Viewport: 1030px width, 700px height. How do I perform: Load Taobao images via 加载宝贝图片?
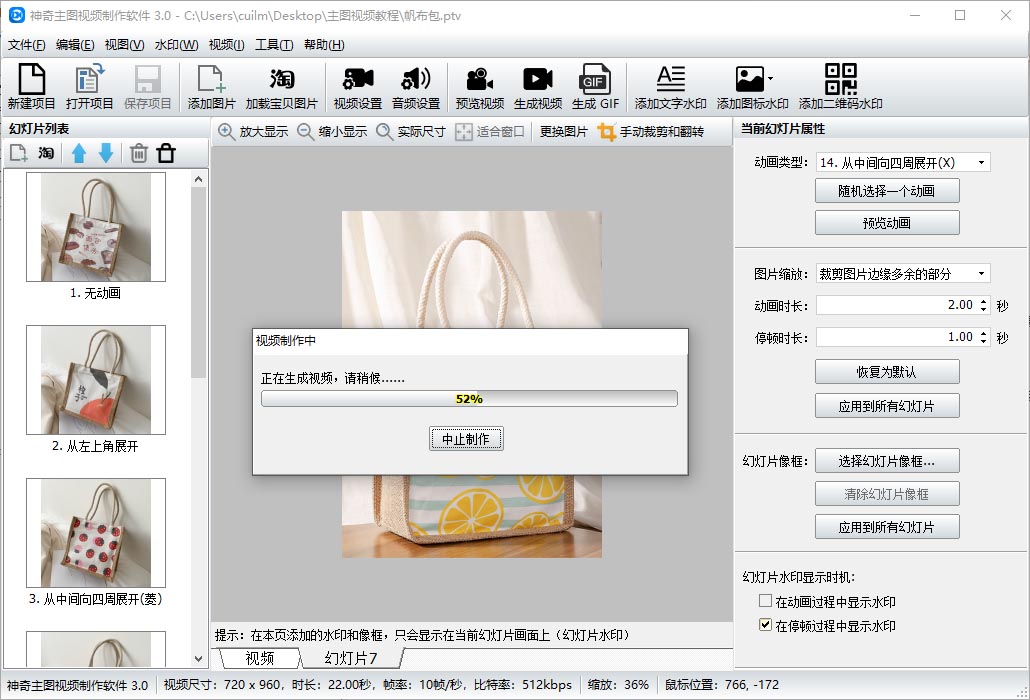click(x=282, y=86)
